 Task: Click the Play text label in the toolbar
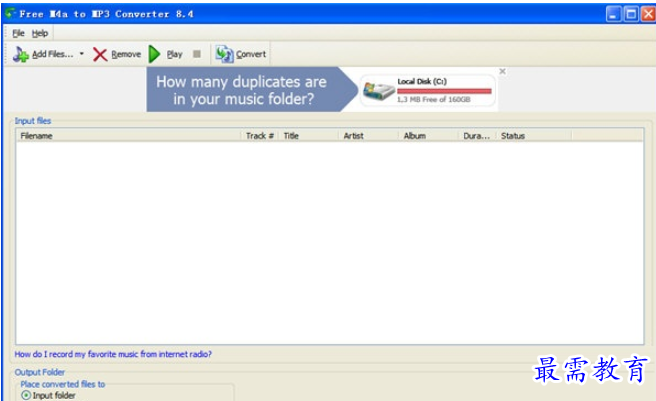174,54
